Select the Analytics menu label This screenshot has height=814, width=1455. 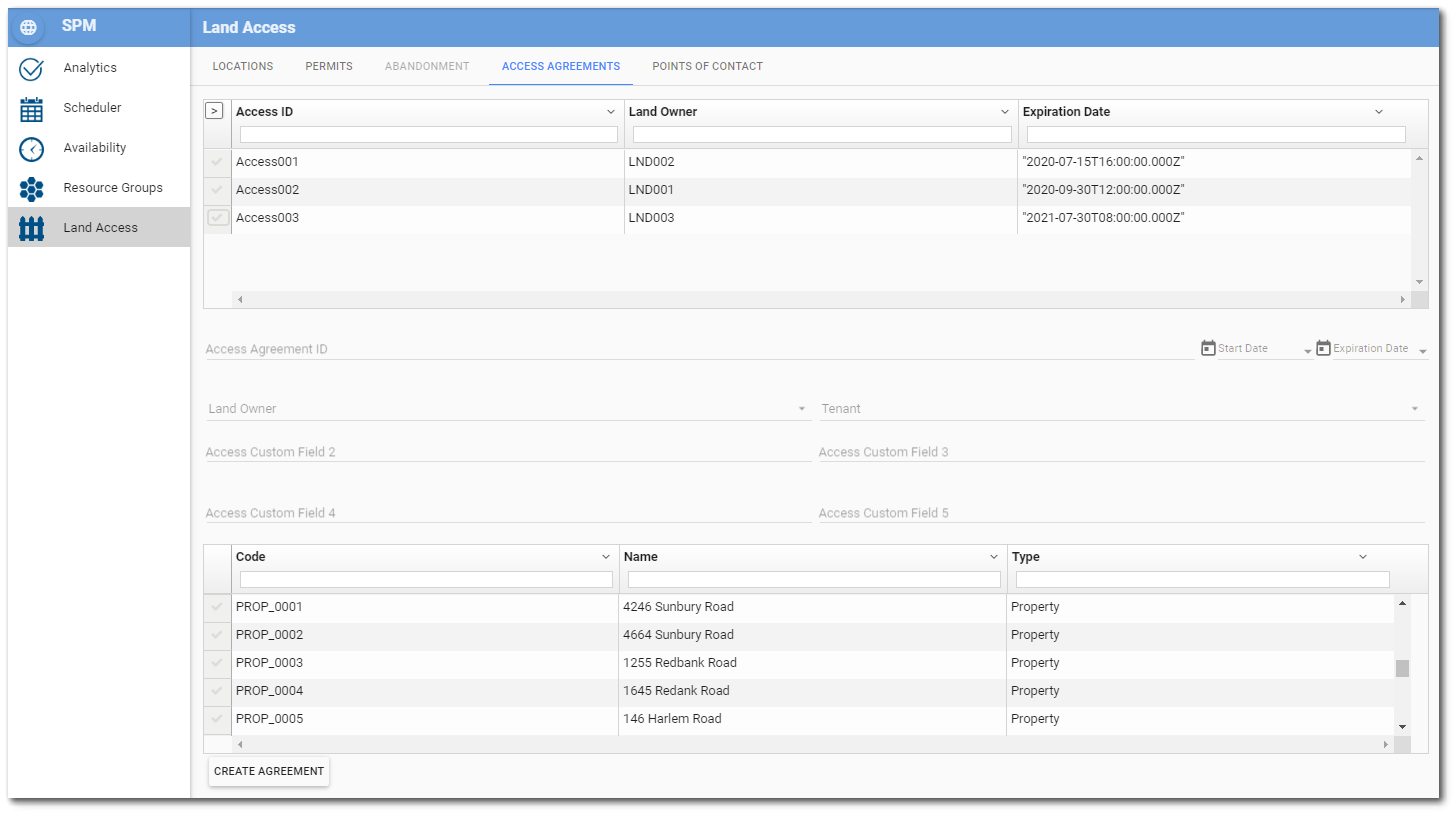(90, 68)
